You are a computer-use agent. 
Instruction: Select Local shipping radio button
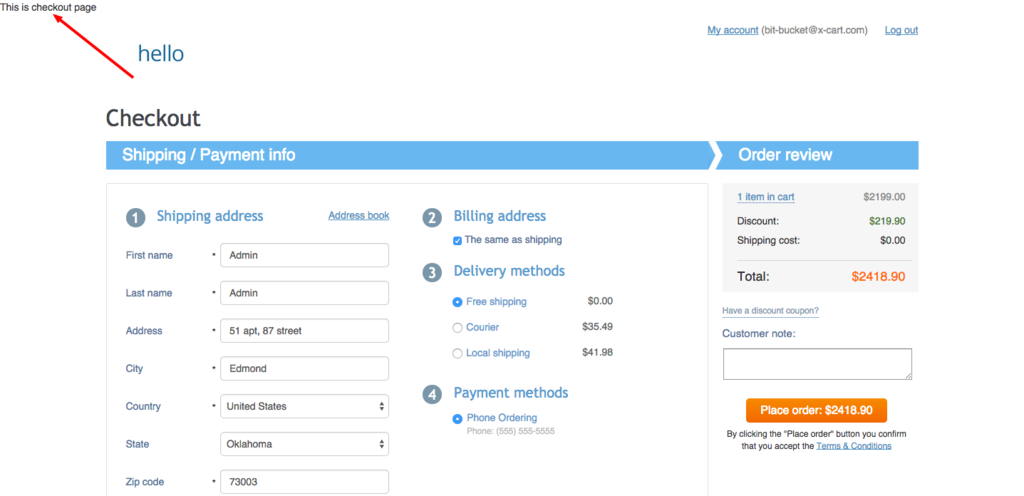[458, 354]
